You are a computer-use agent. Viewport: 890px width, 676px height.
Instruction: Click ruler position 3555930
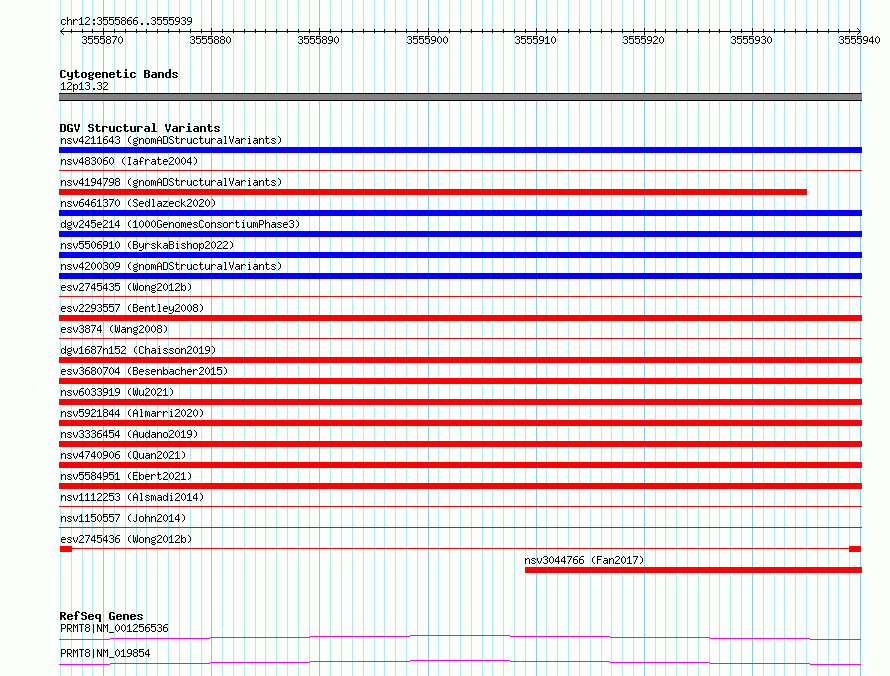(752, 40)
